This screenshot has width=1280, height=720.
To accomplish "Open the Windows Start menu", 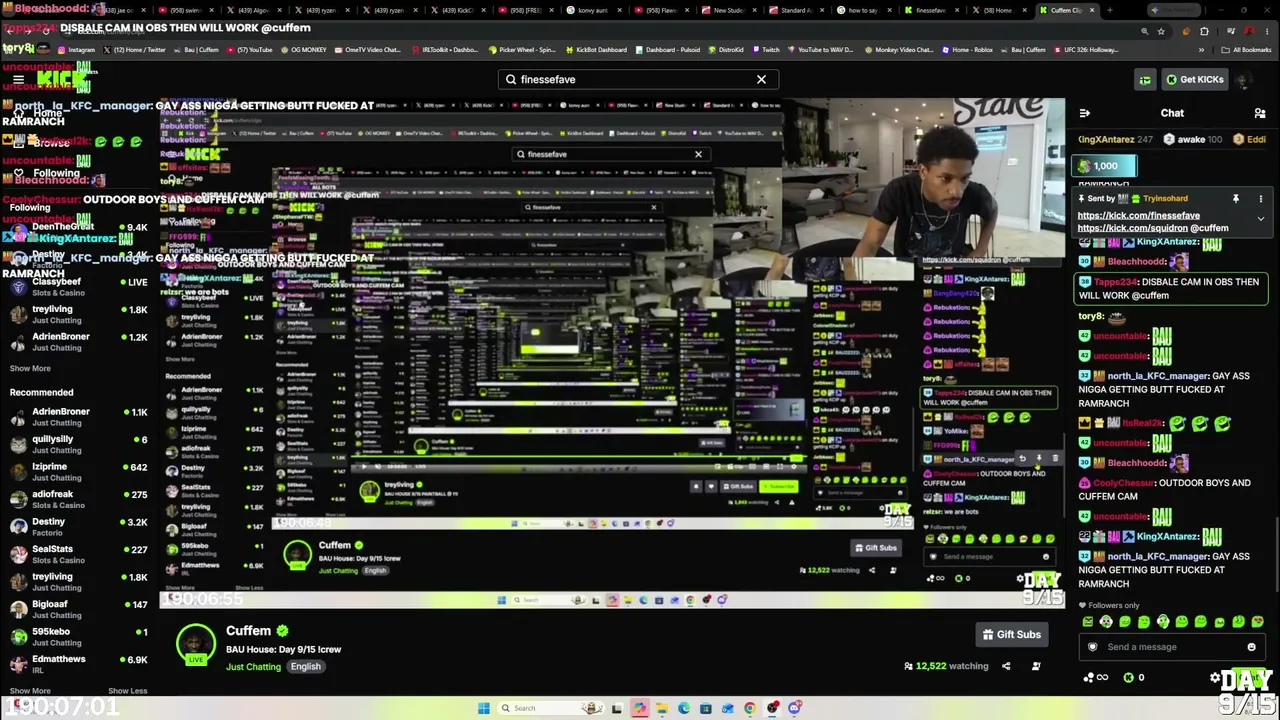I will point(484,708).
